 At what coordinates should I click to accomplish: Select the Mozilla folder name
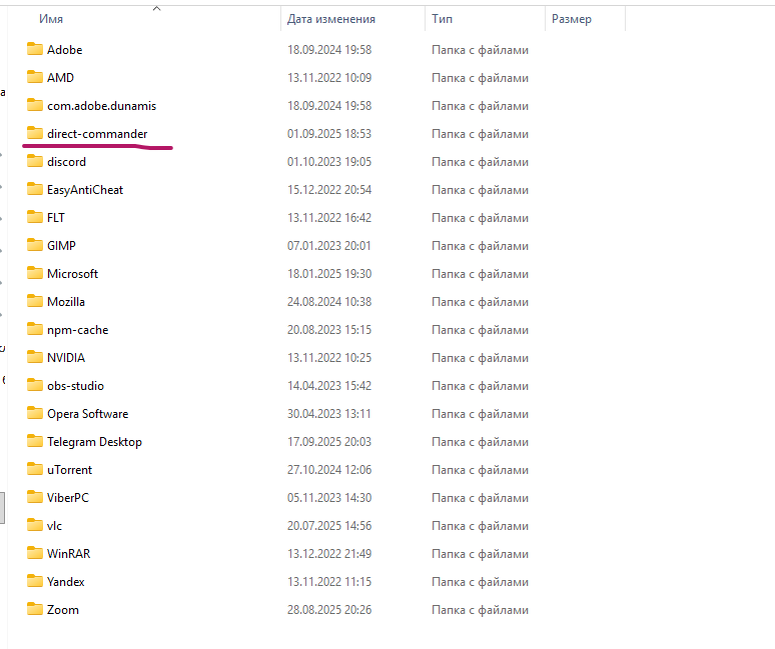point(66,302)
